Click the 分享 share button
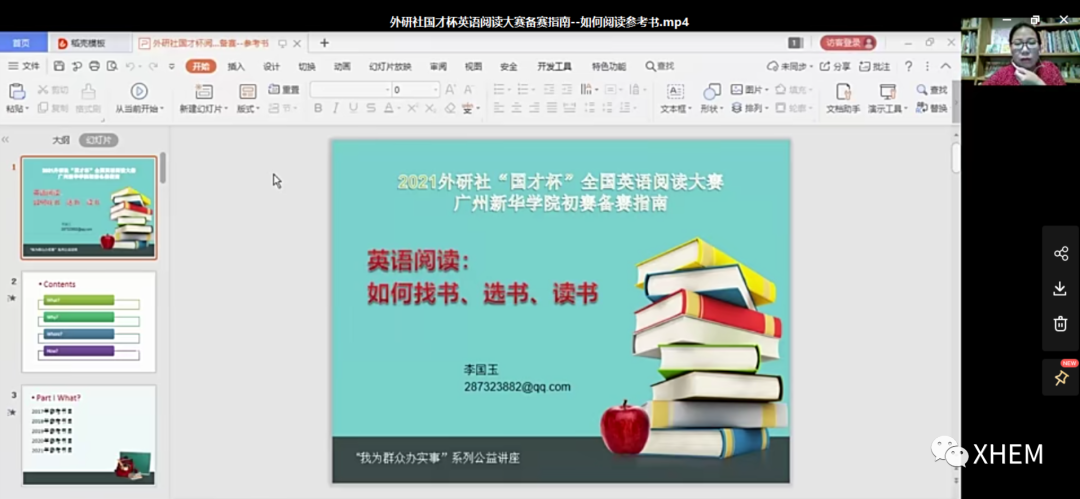Image resolution: width=1080 pixels, height=499 pixels. coord(836,66)
